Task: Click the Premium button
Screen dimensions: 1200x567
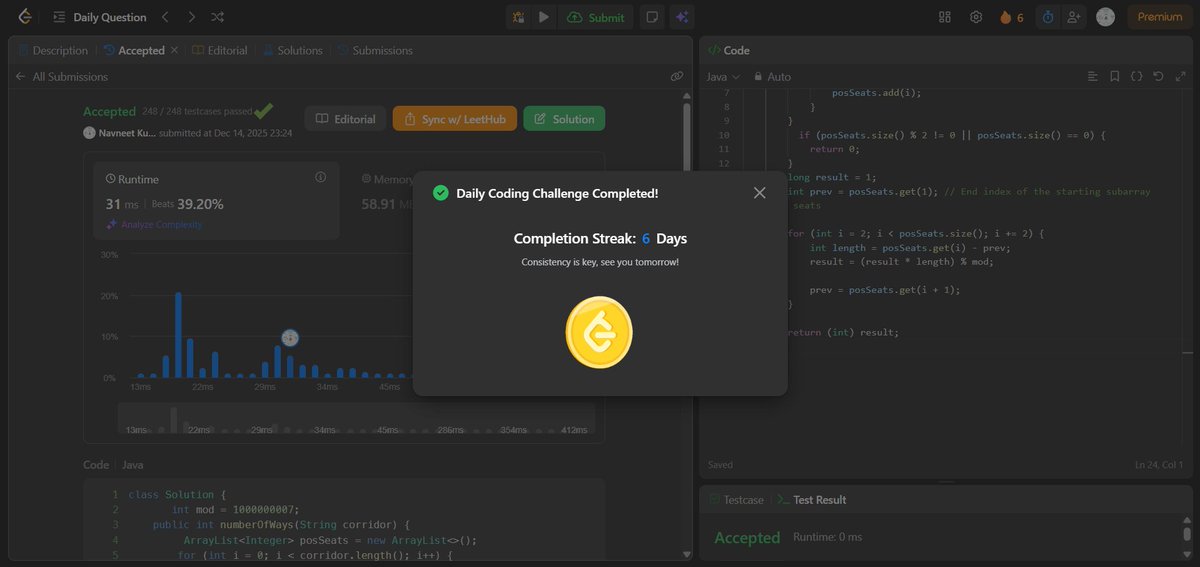Action: (x=1160, y=17)
